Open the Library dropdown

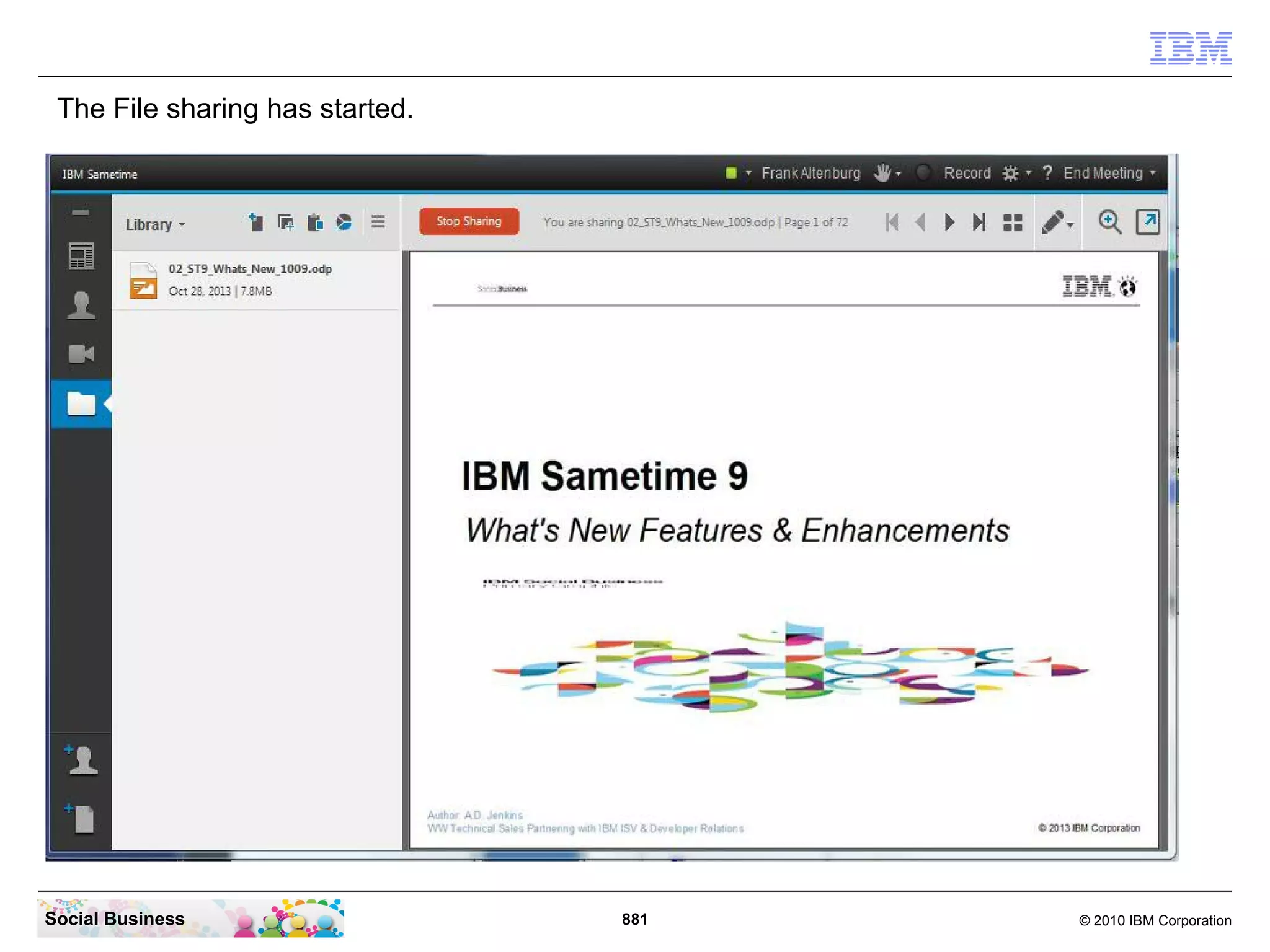click(x=155, y=224)
